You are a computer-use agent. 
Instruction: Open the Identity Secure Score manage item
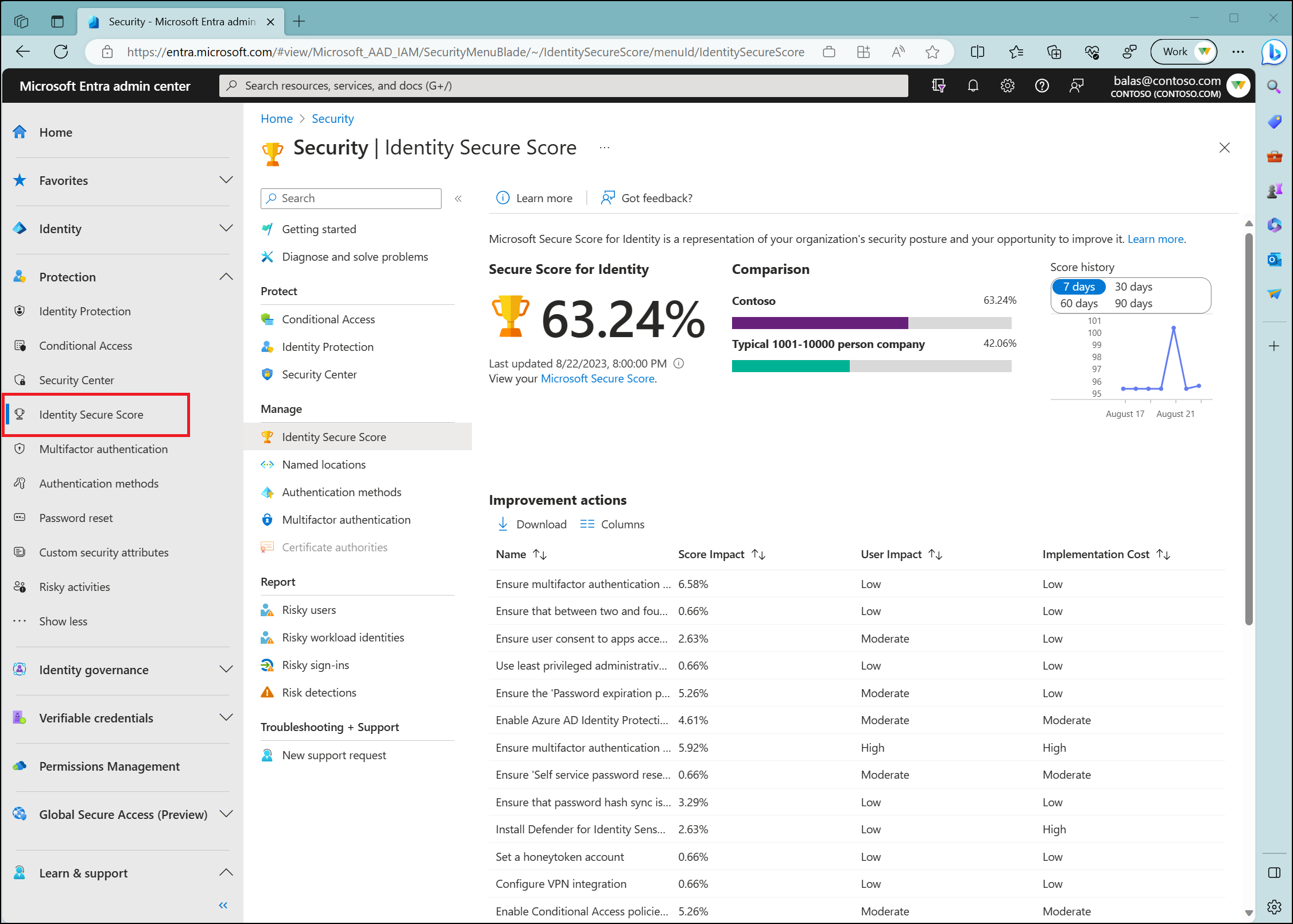(x=335, y=436)
